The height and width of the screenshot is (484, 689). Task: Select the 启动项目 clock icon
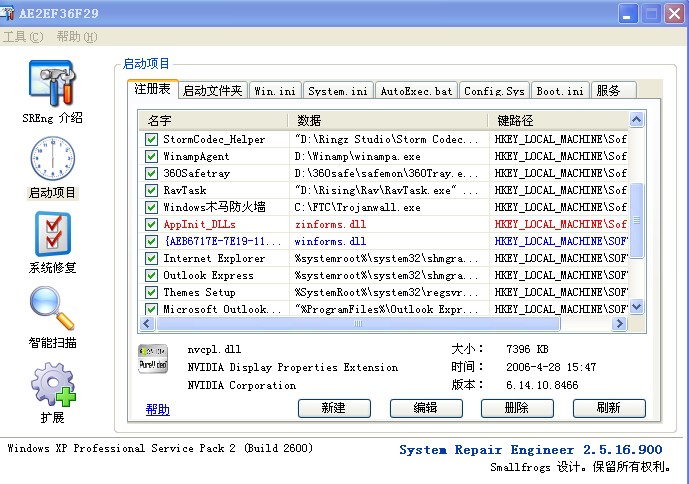(x=53, y=159)
